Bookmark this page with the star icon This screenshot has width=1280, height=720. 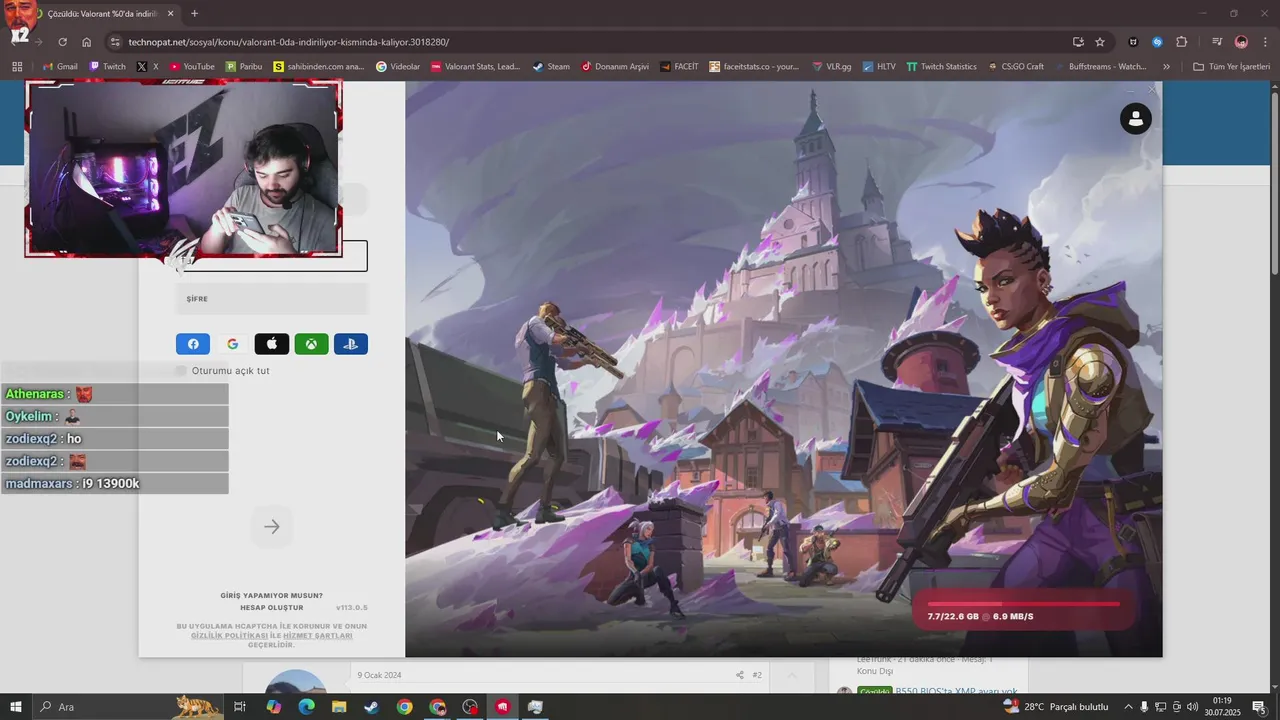[1100, 42]
